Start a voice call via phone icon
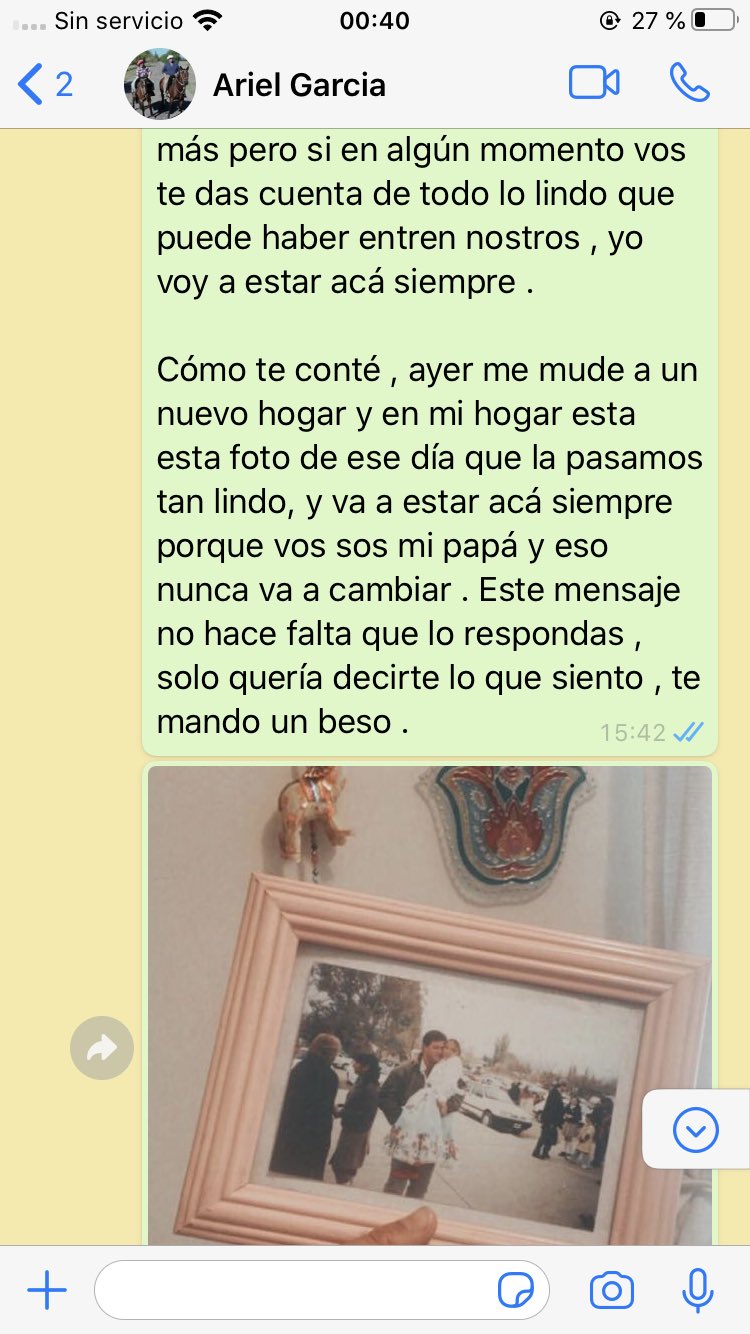 [x=689, y=83]
